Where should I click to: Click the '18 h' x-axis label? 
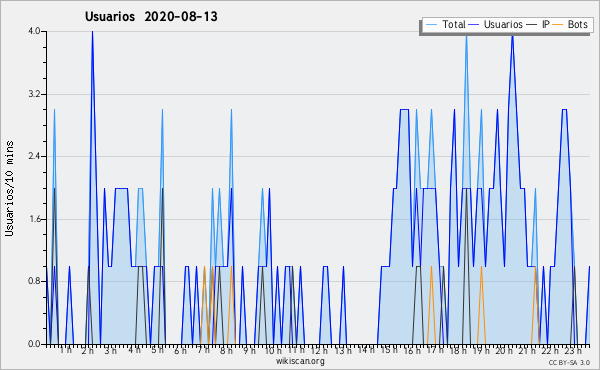point(459,350)
